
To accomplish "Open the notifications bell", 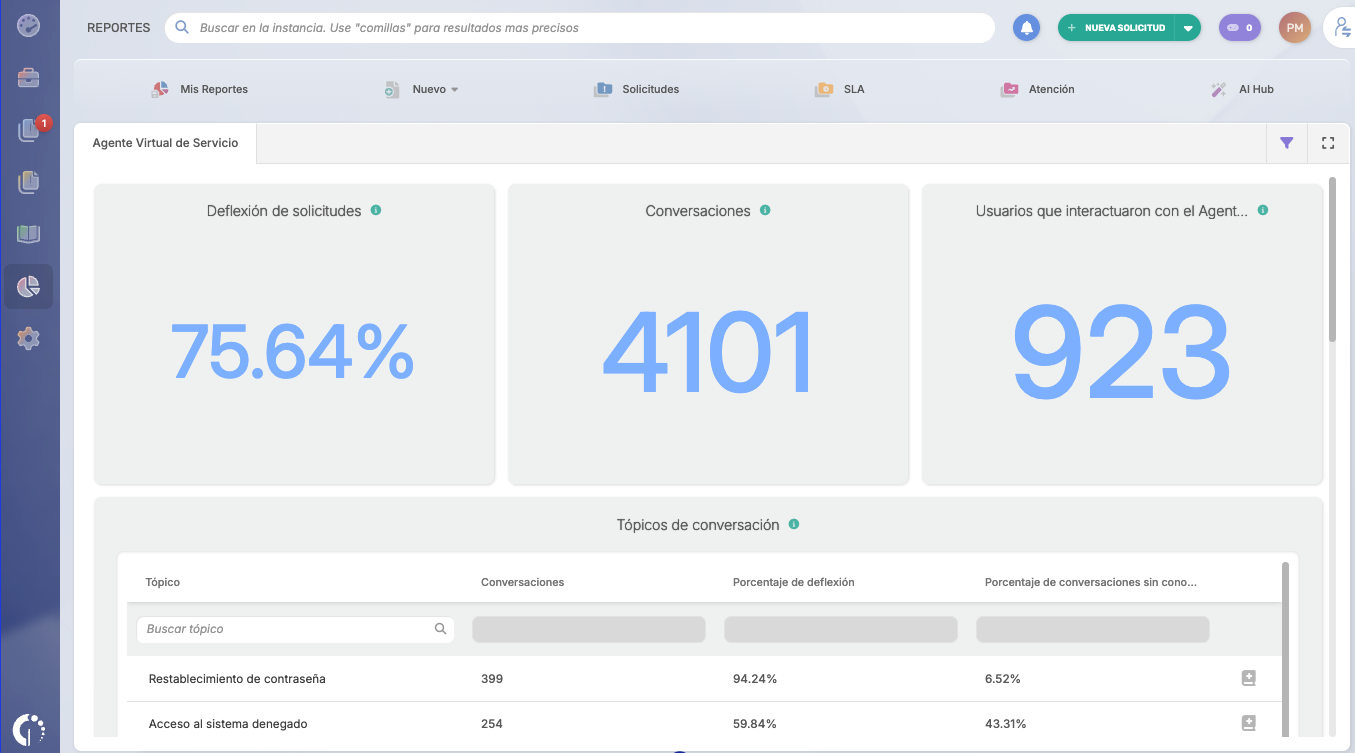I will click(1026, 28).
